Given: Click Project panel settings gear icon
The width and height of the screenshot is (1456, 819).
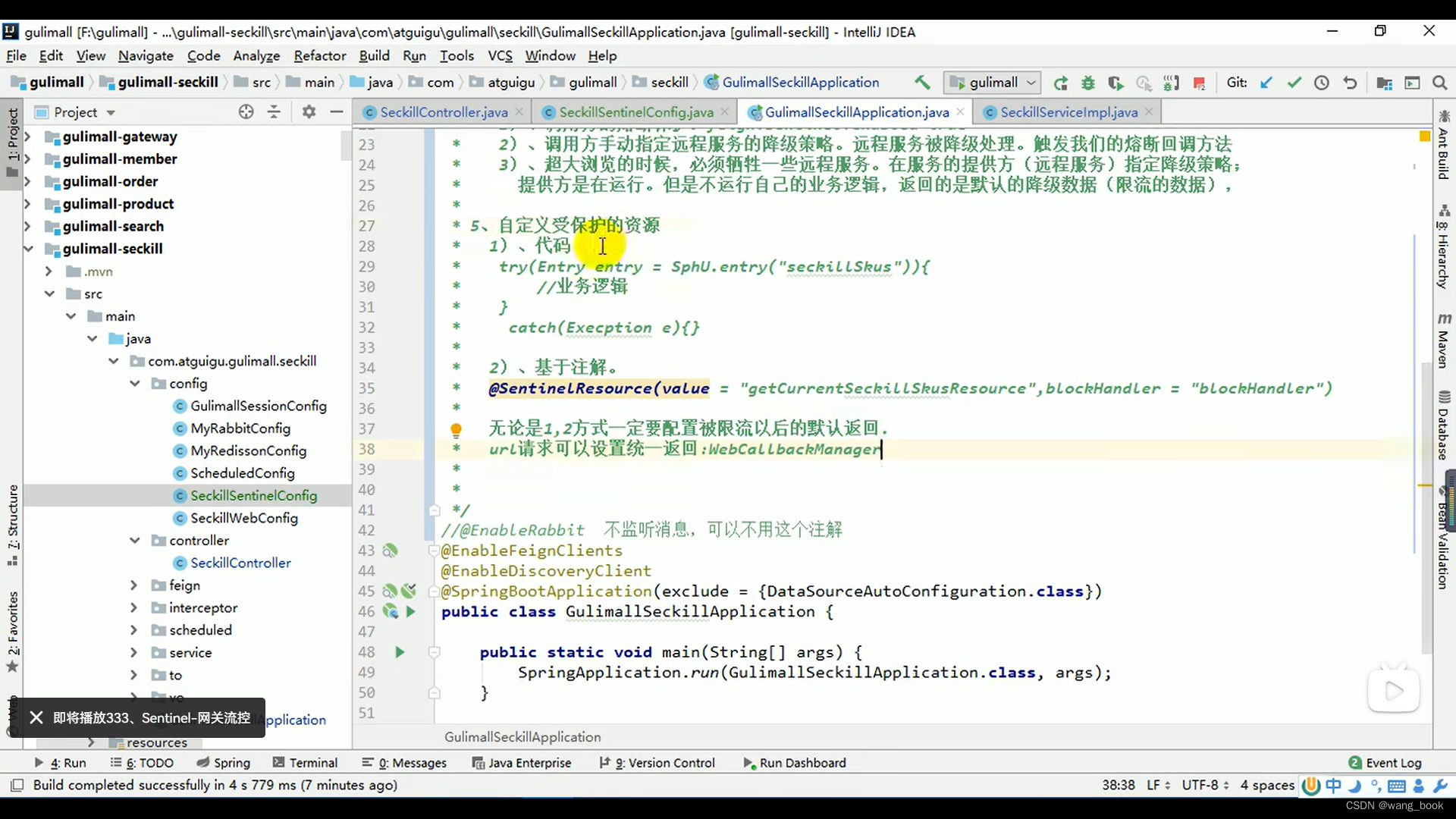Looking at the screenshot, I should (x=309, y=112).
